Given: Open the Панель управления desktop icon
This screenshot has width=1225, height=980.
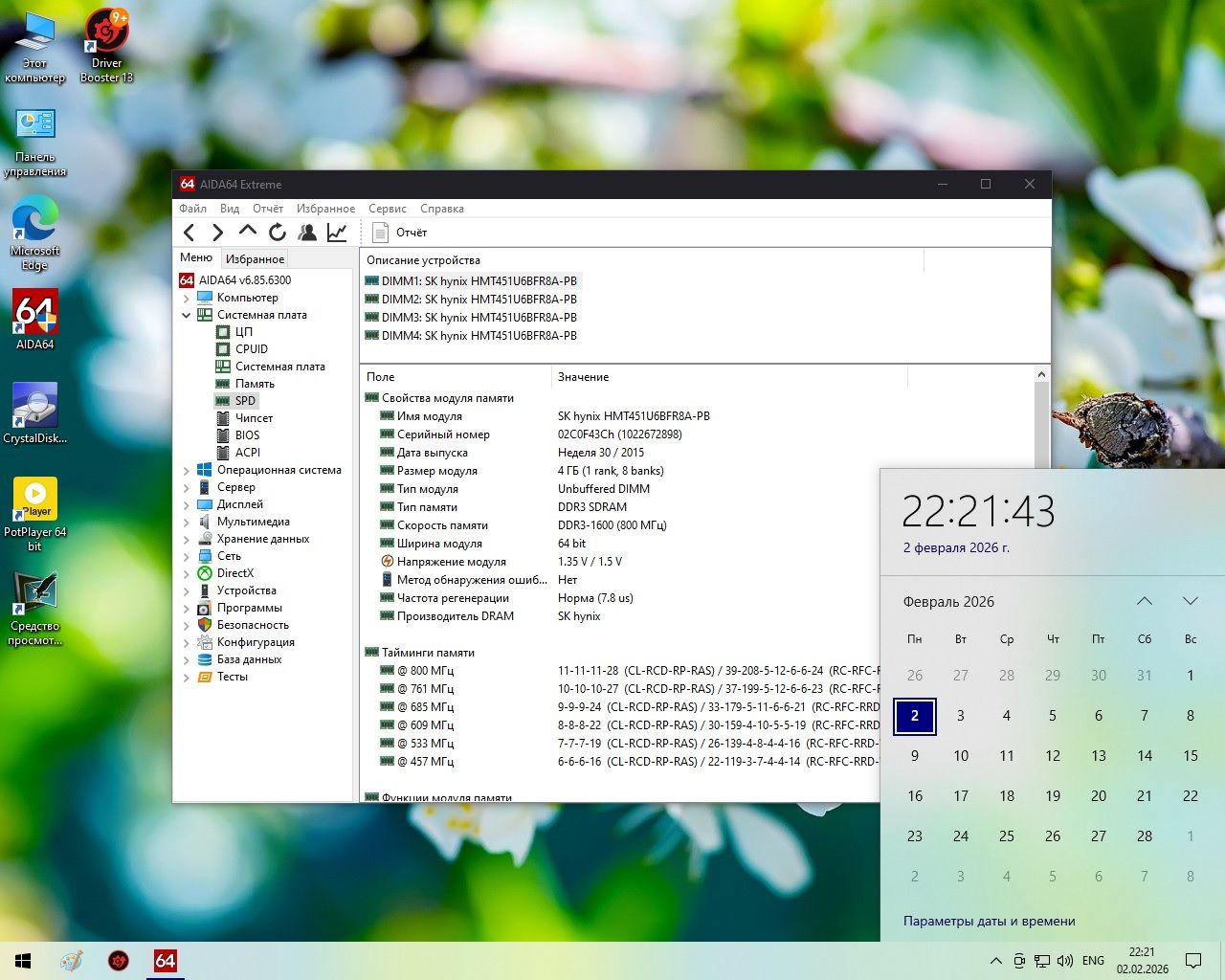Looking at the screenshot, I should click(35, 142).
